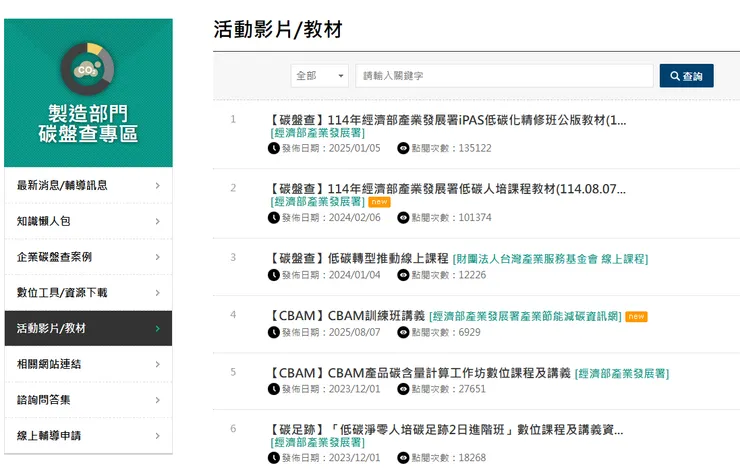Click the eye icon beside 點閱次數：101374

403,218
